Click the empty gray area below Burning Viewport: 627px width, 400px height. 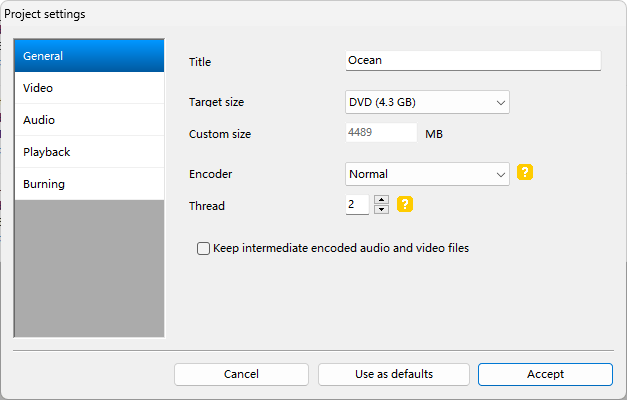point(89,267)
